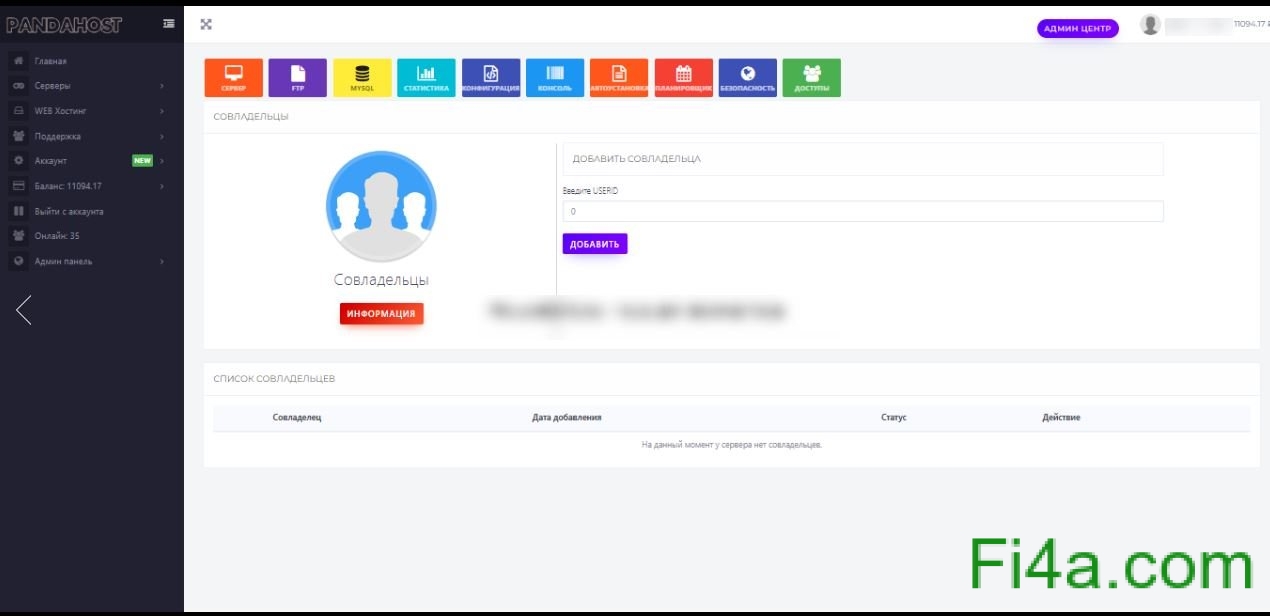
Task: Open the orange Сервер tile
Action: [x=233, y=77]
